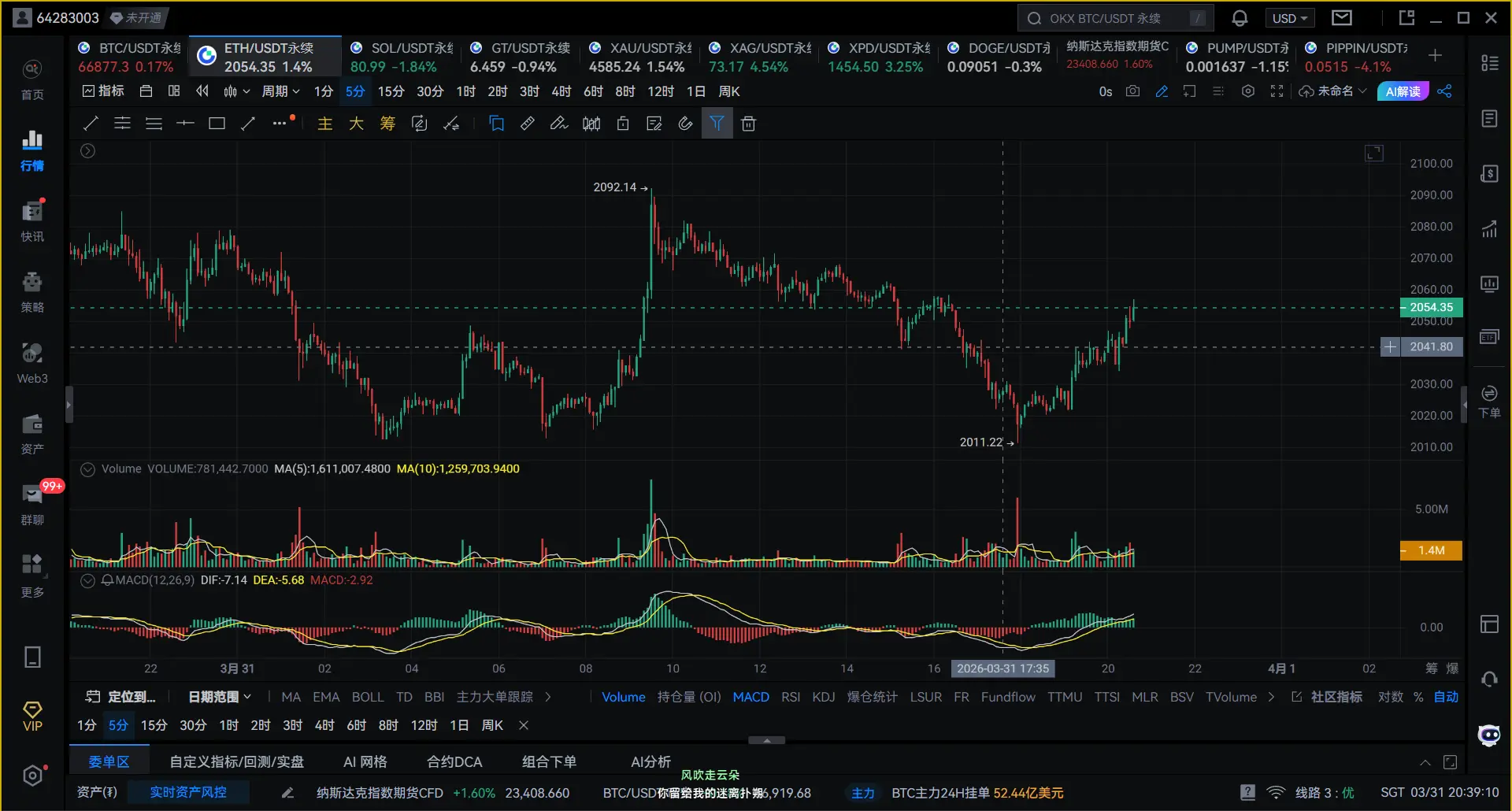Click the 2054.35 current price label
Image resolution: width=1512 pixels, height=811 pixels.
[1431, 307]
